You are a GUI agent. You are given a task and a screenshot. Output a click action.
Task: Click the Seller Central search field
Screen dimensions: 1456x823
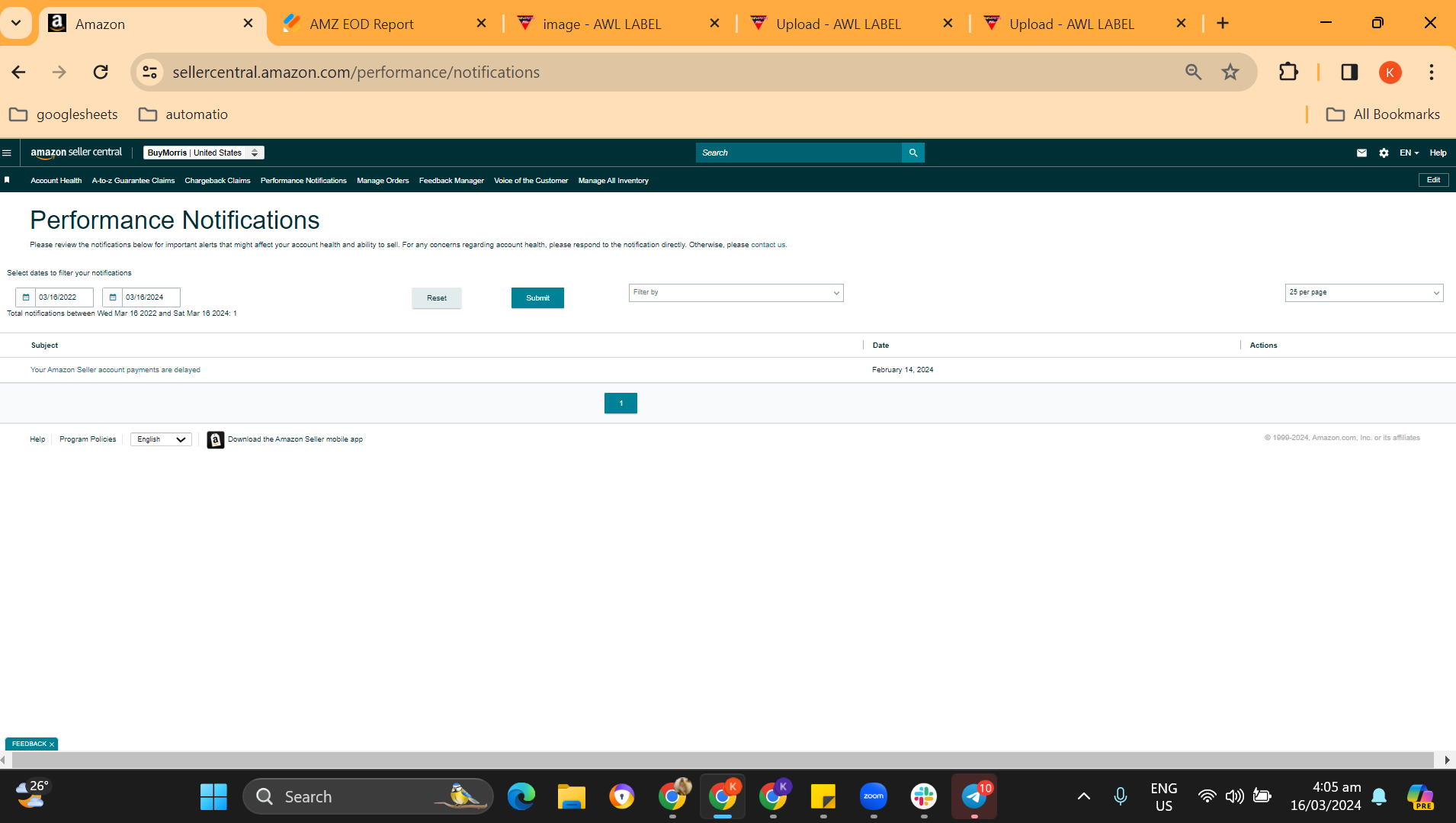798,153
